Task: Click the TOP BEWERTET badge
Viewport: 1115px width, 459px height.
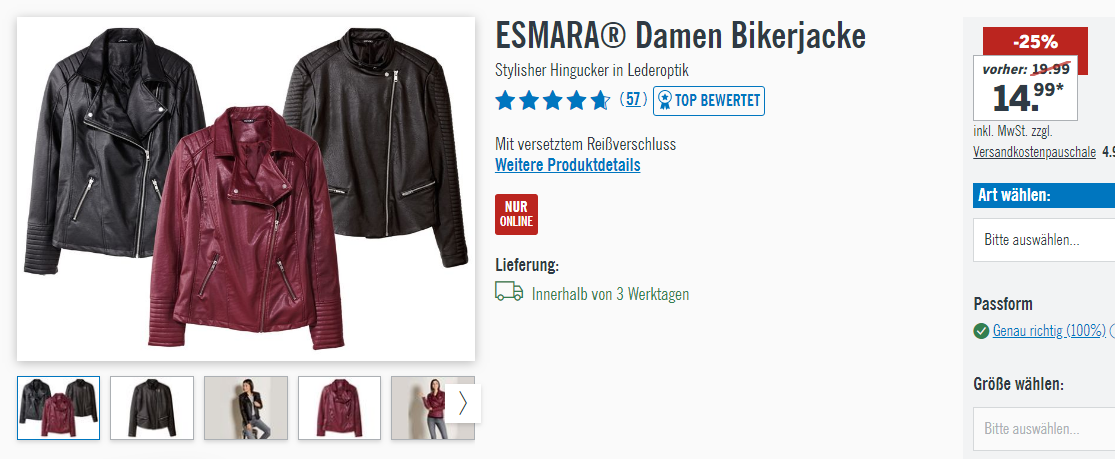Action: pyautogui.click(x=709, y=100)
